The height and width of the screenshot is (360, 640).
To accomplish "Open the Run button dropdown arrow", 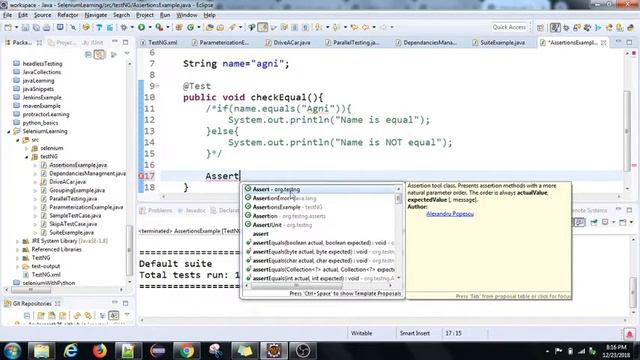I will pyautogui.click(x=149, y=27).
